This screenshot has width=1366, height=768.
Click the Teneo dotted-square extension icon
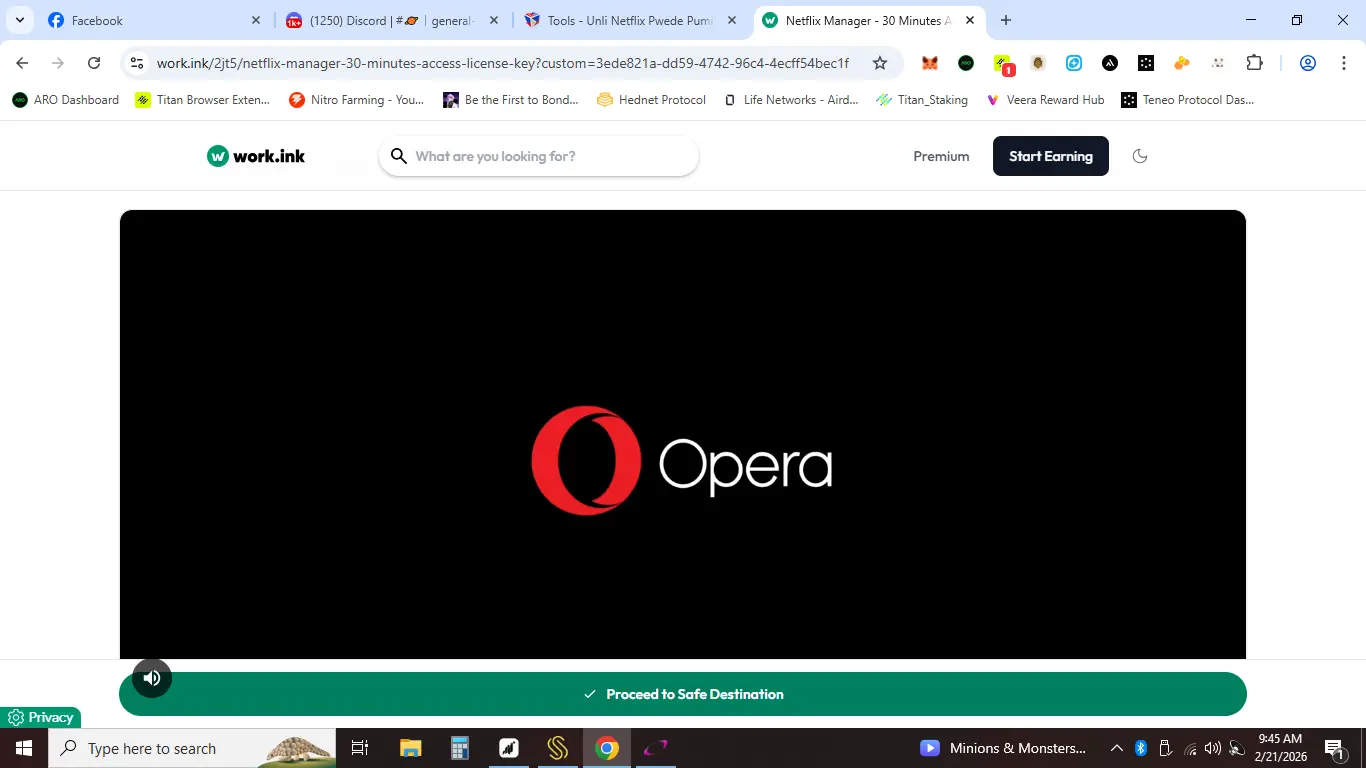[x=1146, y=63]
